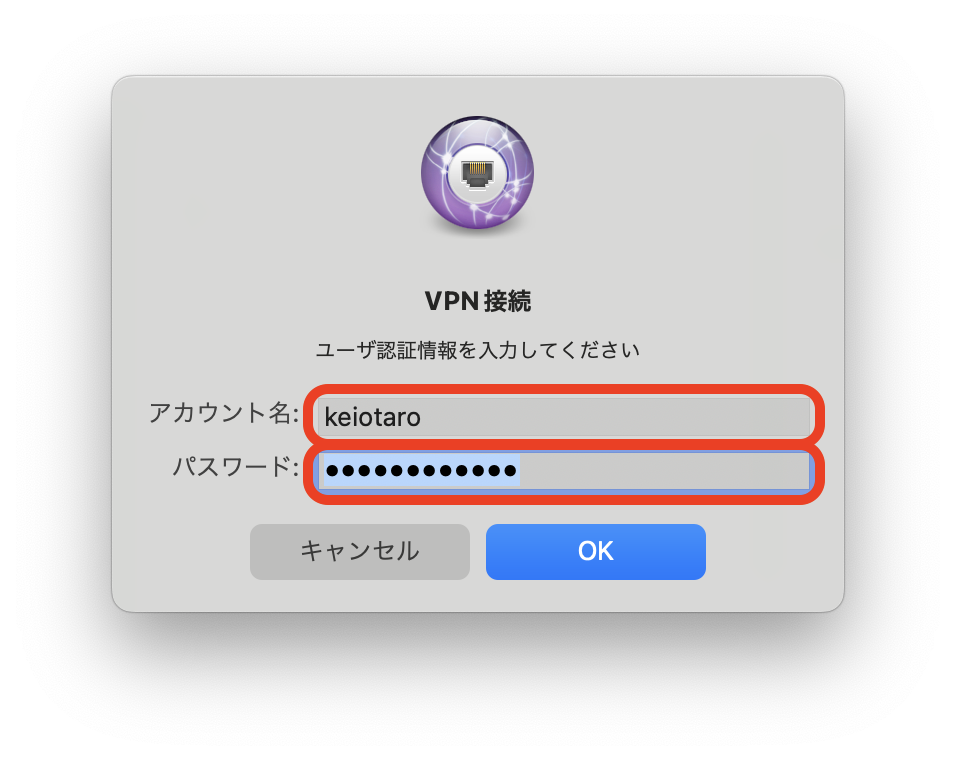The height and width of the screenshot is (760, 956).
Task: Click the first dot in password field
Action: [332, 471]
